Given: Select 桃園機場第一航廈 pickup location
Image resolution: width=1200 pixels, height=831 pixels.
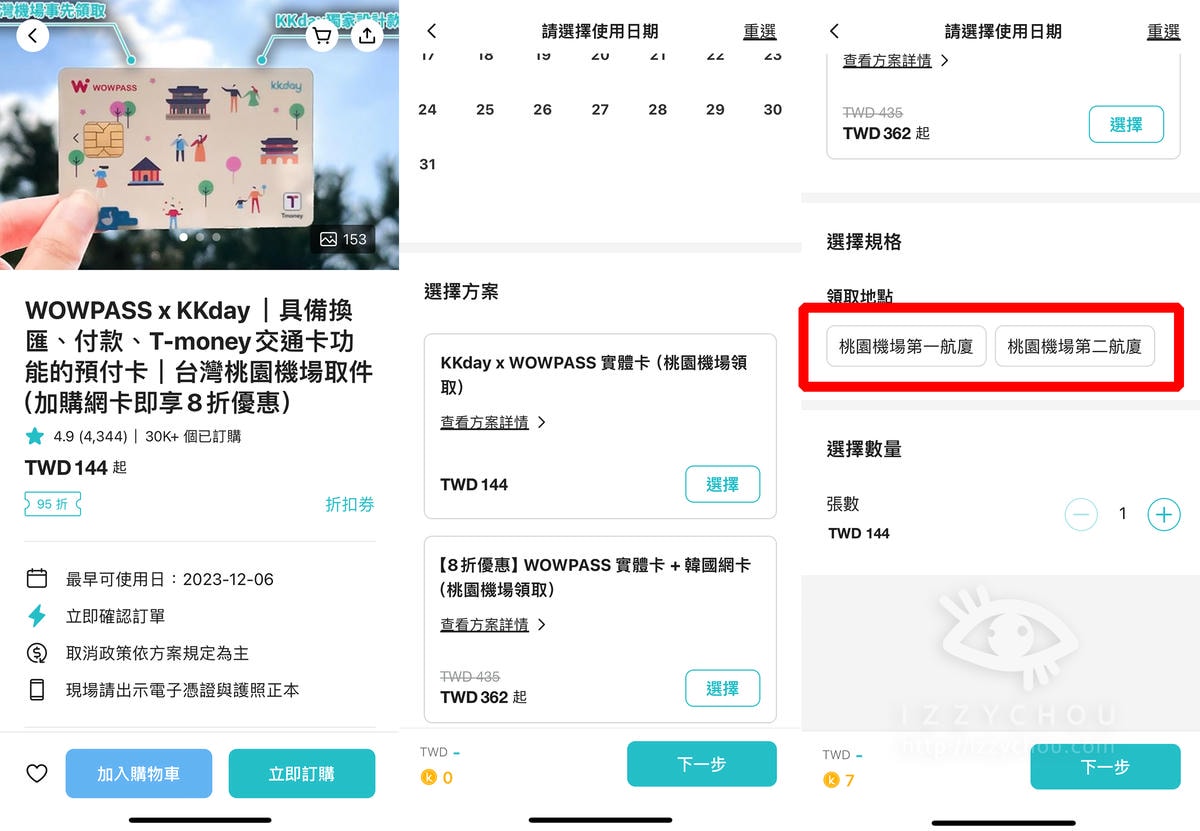Looking at the screenshot, I should click(906, 346).
